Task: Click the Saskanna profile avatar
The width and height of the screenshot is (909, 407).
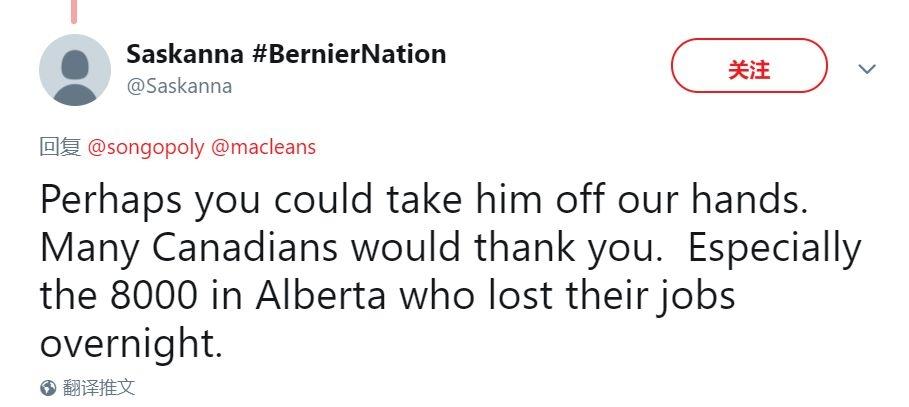Action: pos(74,69)
